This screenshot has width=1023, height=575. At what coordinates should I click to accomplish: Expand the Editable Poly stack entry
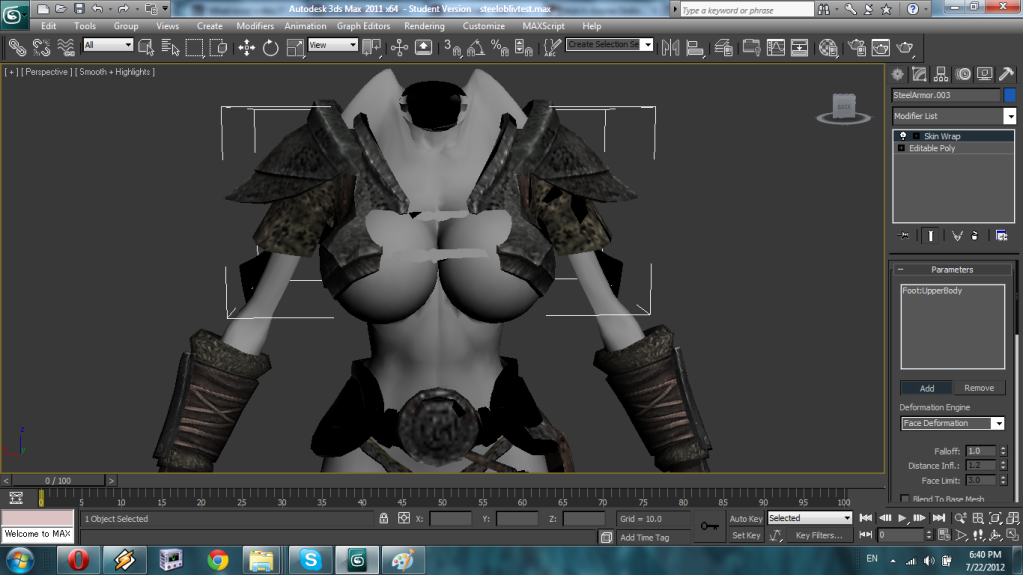[x=901, y=148]
